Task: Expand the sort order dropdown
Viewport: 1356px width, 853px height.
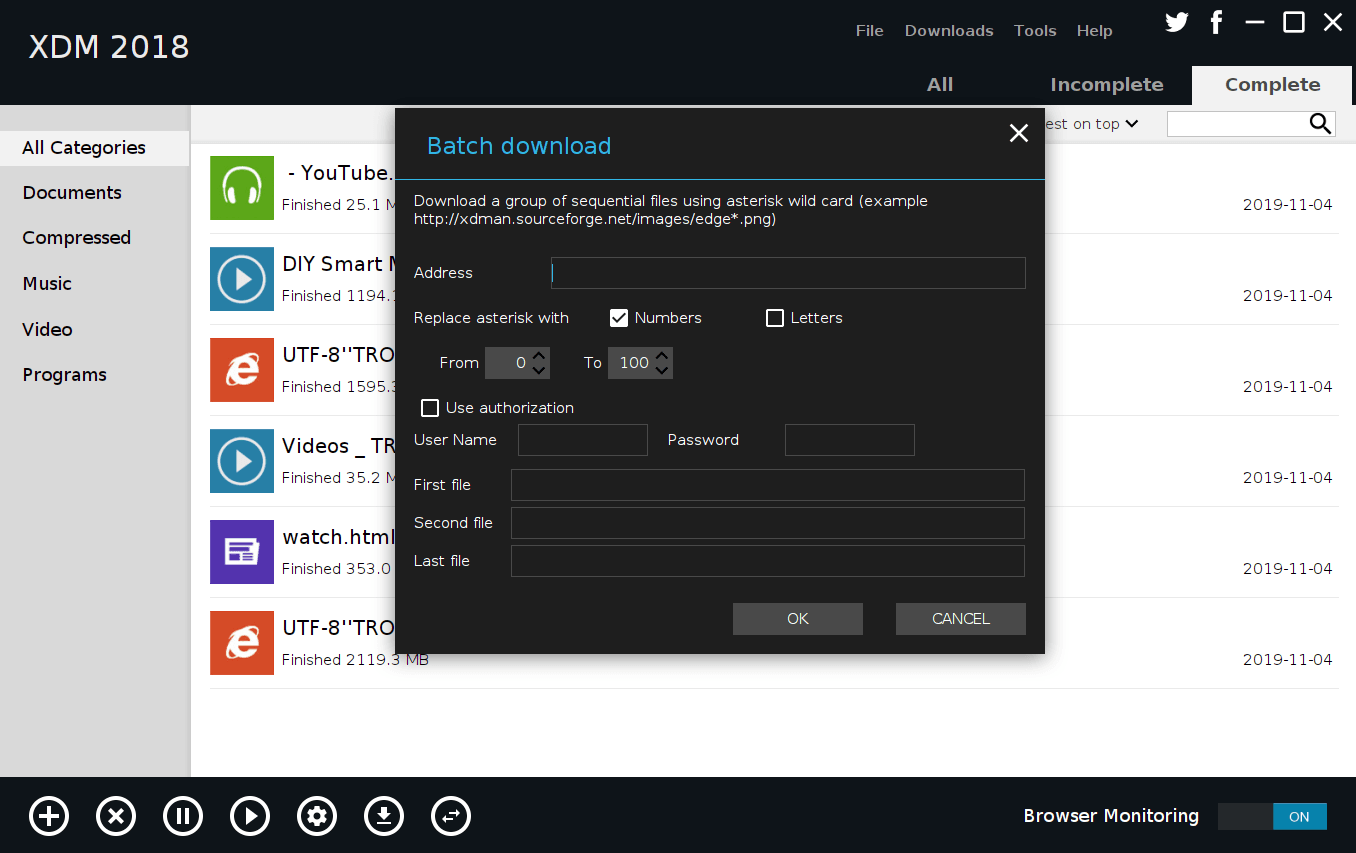Action: click(x=1131, y=124)
